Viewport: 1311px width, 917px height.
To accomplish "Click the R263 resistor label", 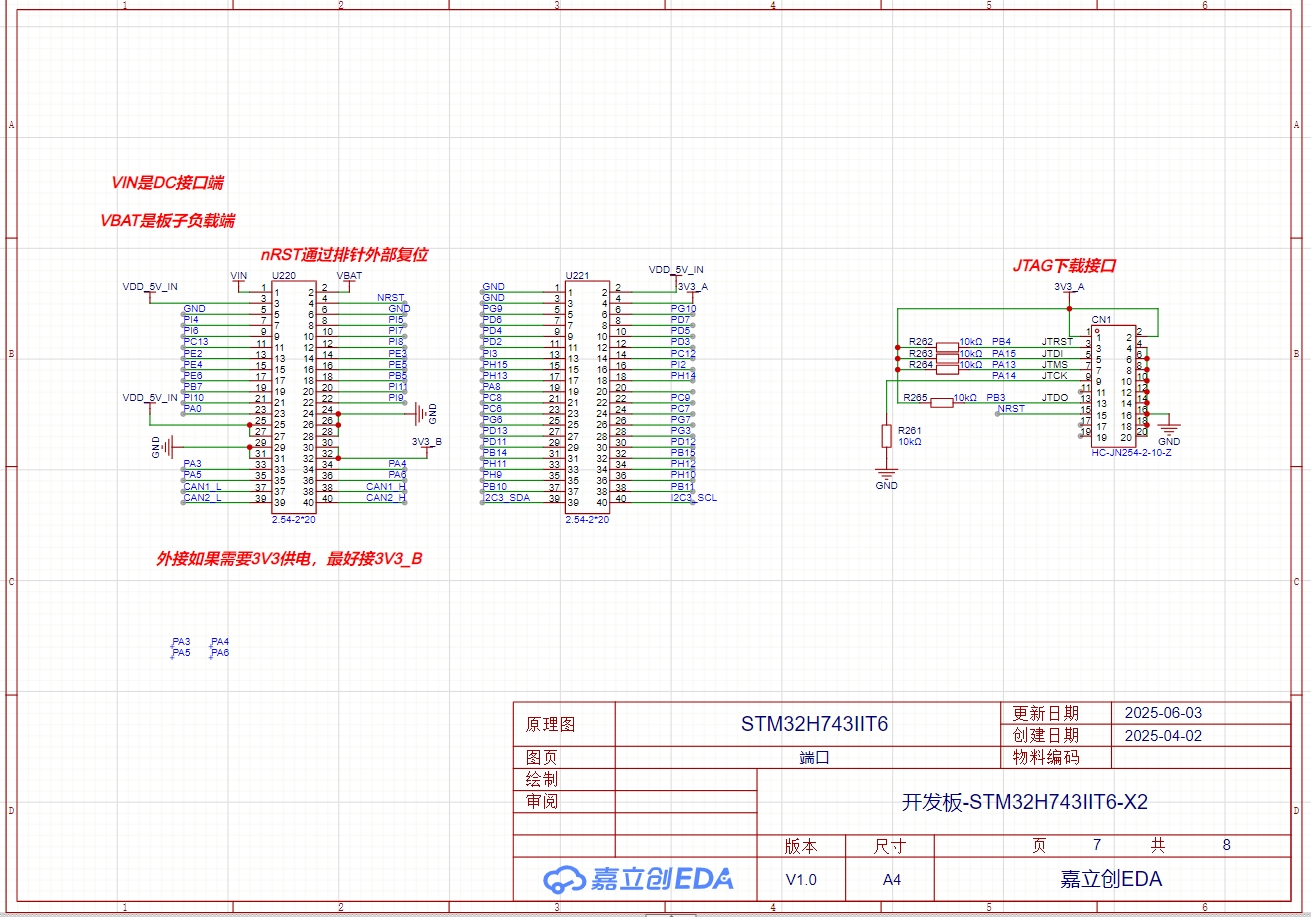I will point(921,353).
